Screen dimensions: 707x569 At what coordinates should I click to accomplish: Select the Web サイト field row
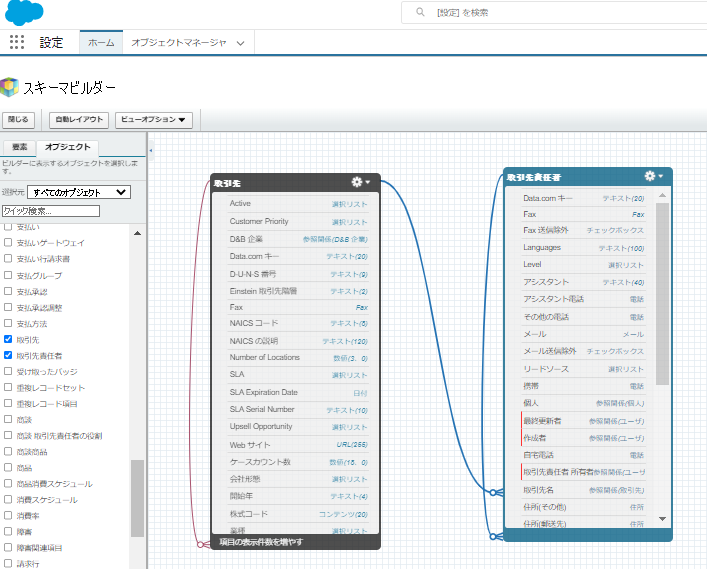pyautogui.click(x=298, y=445)
